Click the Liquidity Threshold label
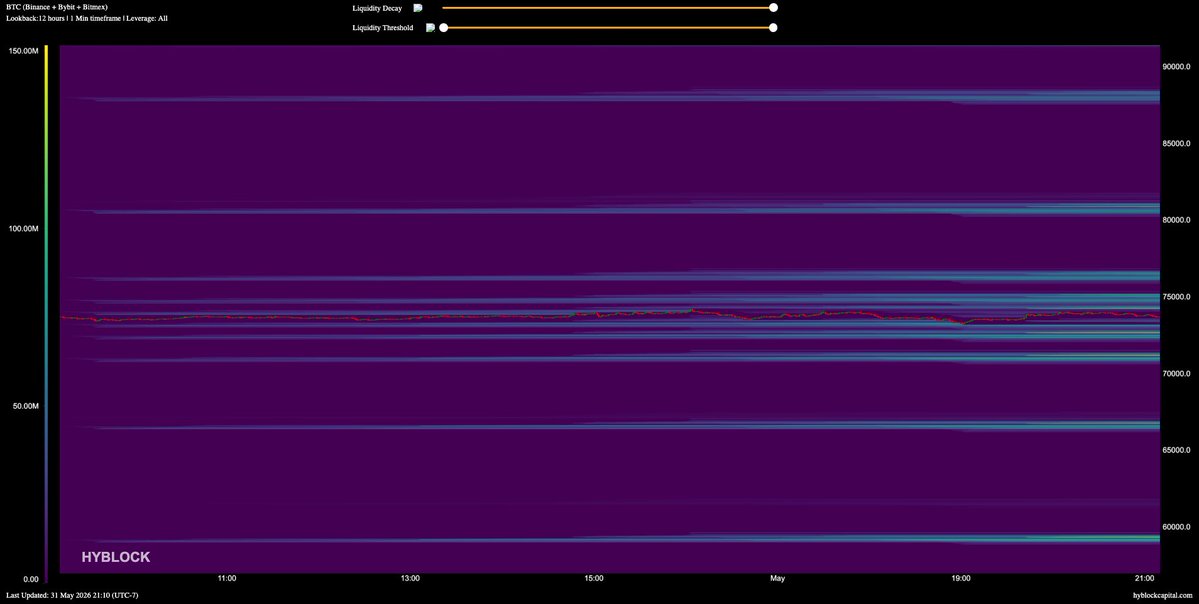Image resolution: width=1199 pixels, height=604 pixels. (383, 28)
